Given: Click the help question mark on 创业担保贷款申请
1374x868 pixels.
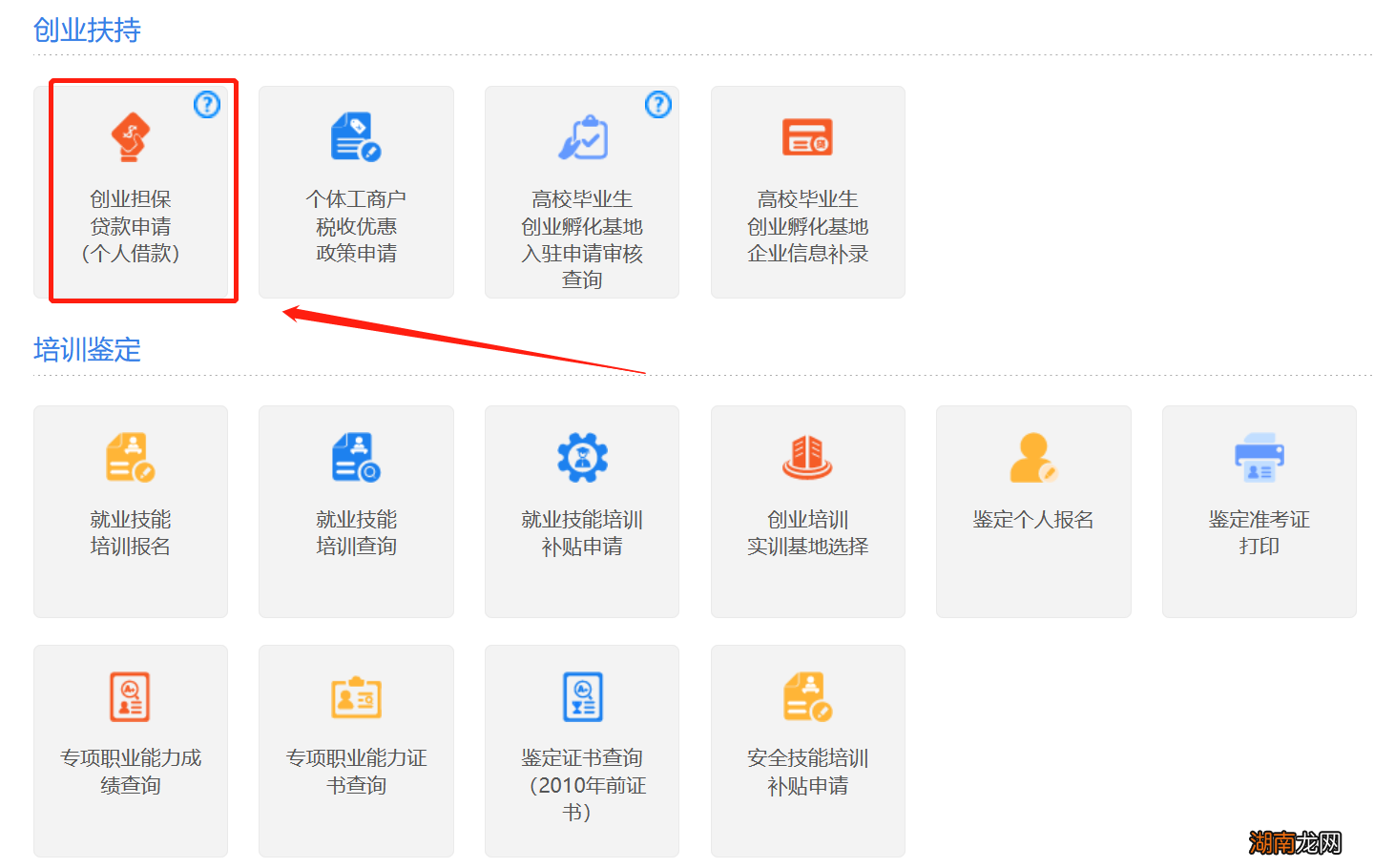Looking at the screenshot, I should 207,105.
